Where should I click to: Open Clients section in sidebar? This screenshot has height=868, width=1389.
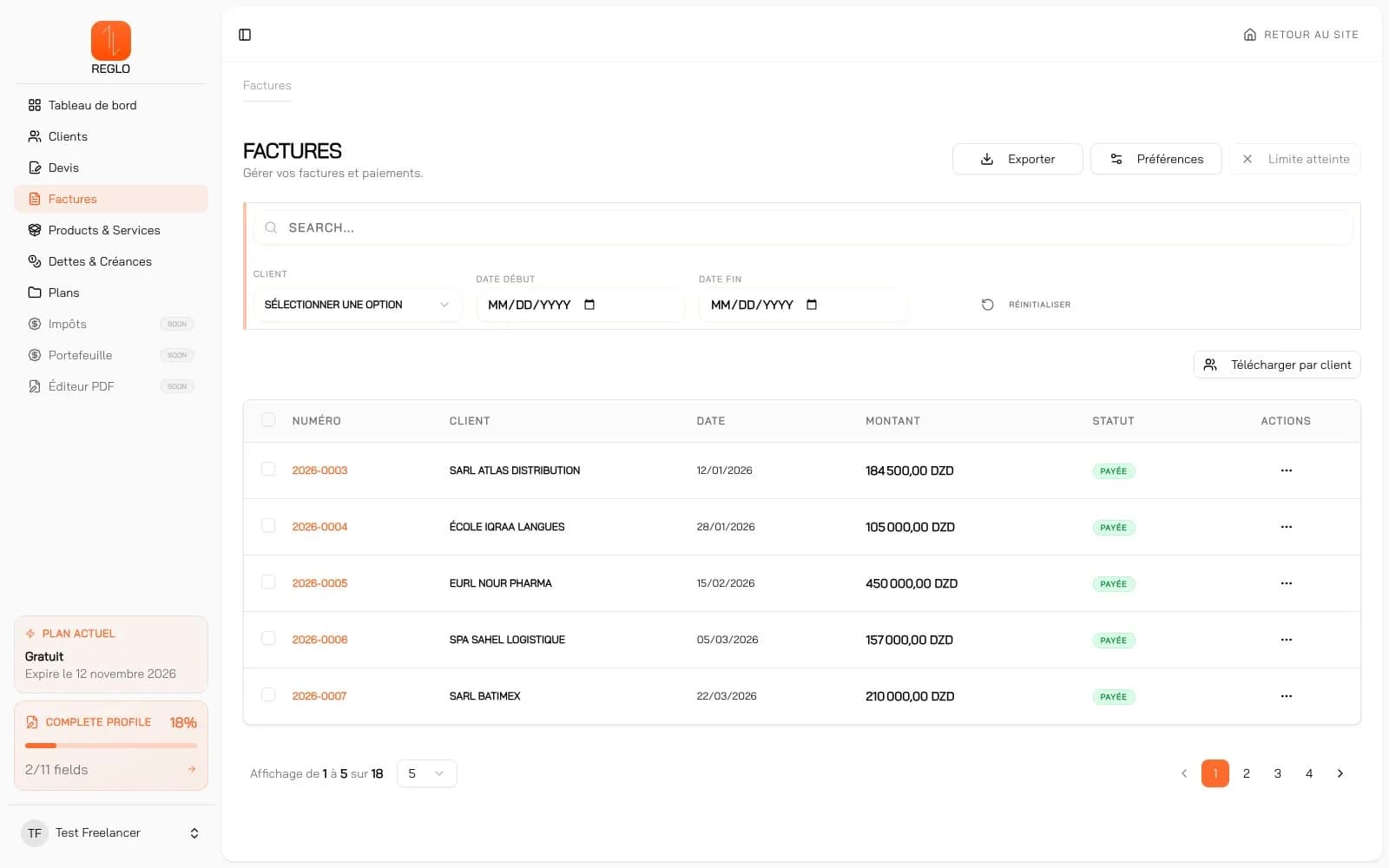111,136
